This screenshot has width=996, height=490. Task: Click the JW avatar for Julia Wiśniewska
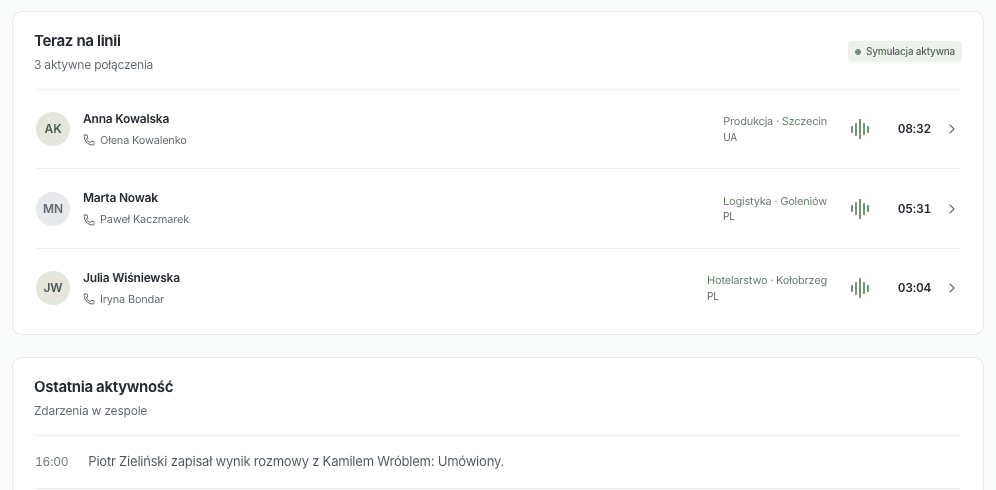click(x=53, y=288)
